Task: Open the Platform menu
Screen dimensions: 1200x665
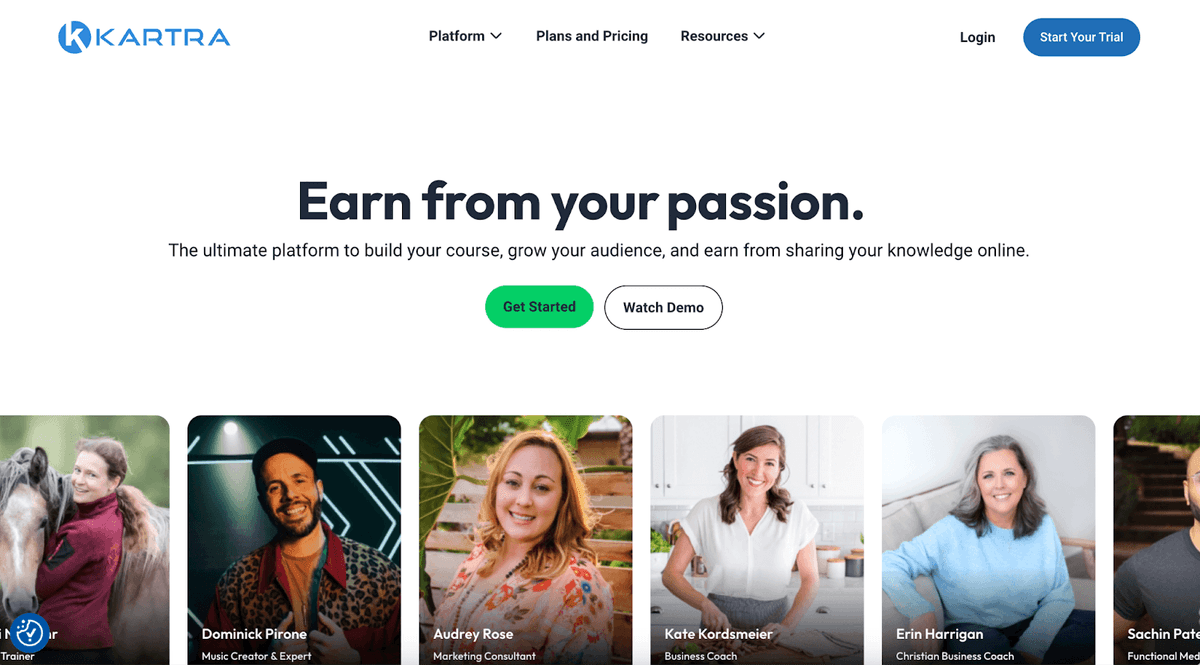Action: tap(465, 36)
